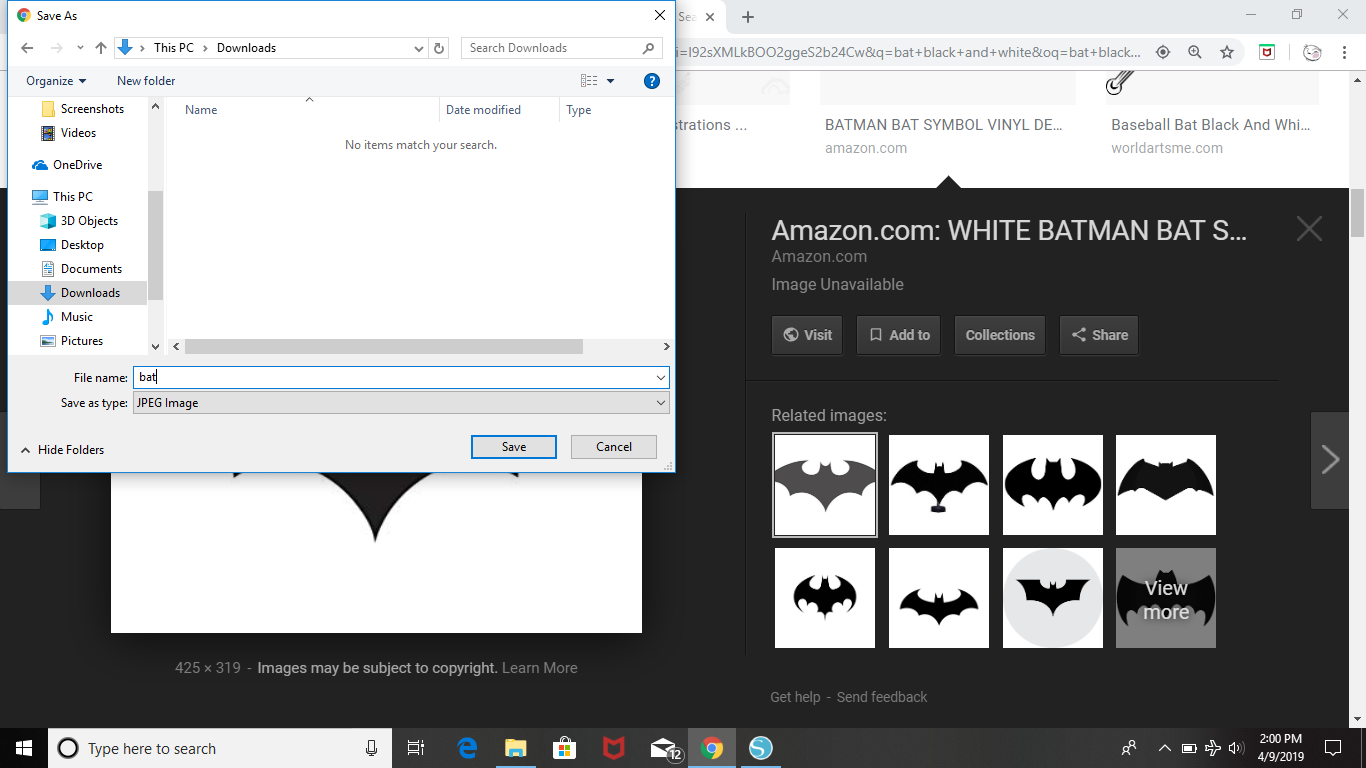Sort by Name column header

pos(201,110)
